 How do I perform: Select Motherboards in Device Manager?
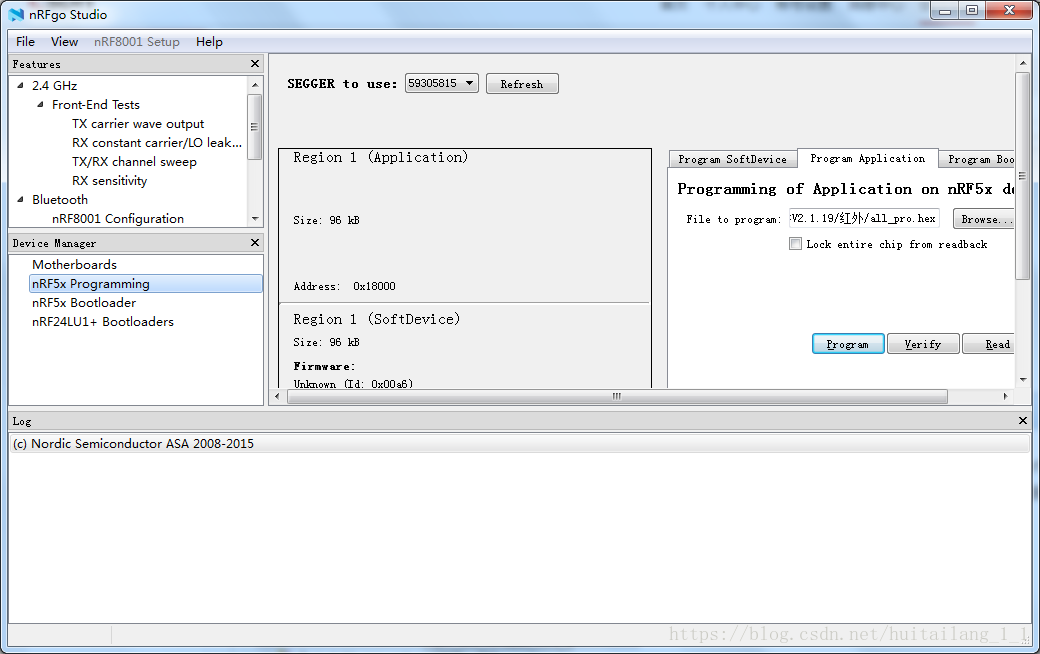pos(74,265)
